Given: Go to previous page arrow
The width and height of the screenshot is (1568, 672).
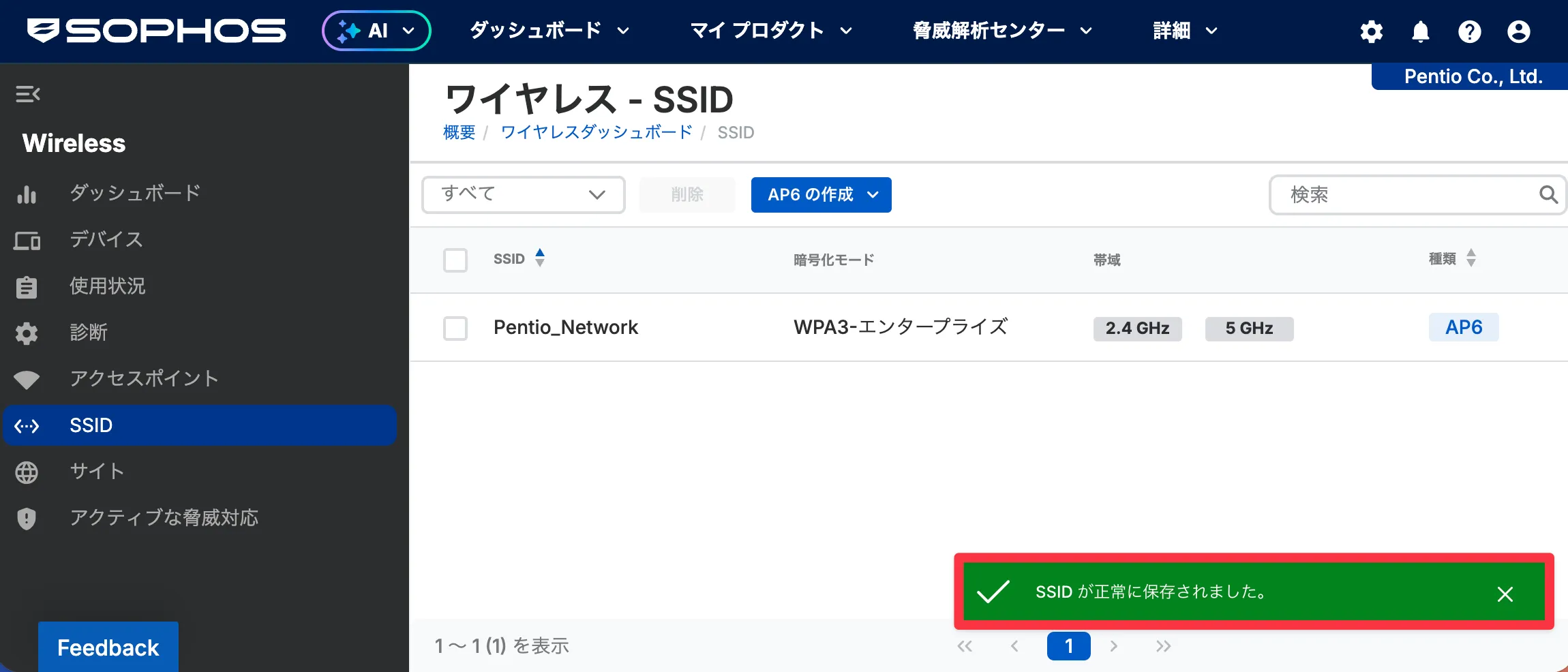Looking at the screenshot, I should (x=1014, y=646).
